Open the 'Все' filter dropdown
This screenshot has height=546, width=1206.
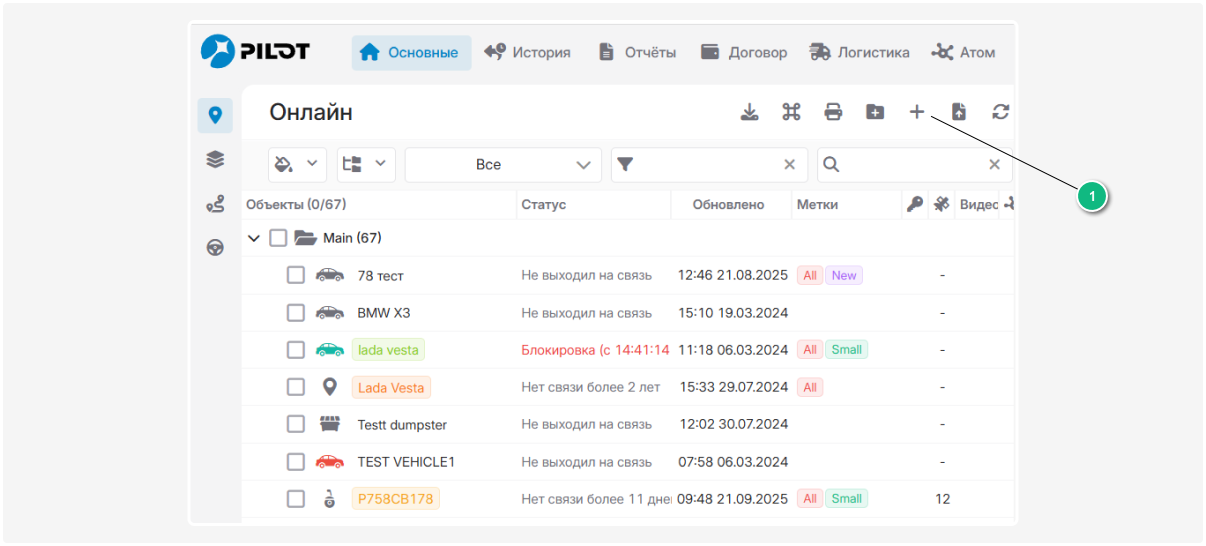(503, 165)
